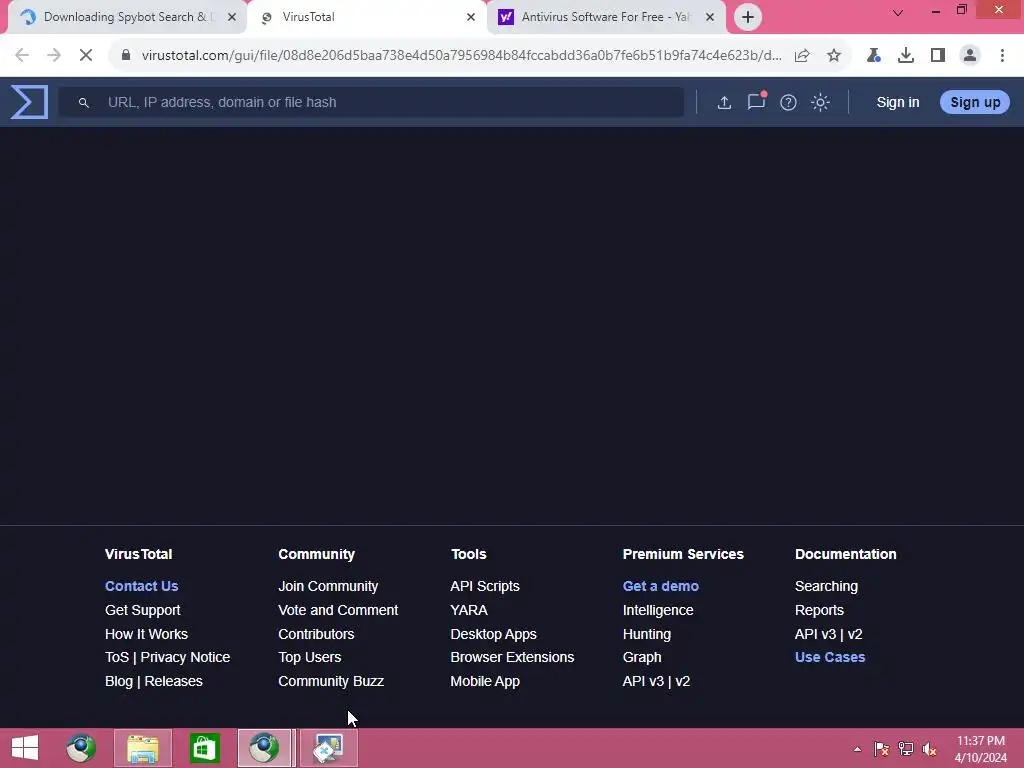Click the search magnifier icon
This screenshot has height=768, width=1024.
click(84, 103)
